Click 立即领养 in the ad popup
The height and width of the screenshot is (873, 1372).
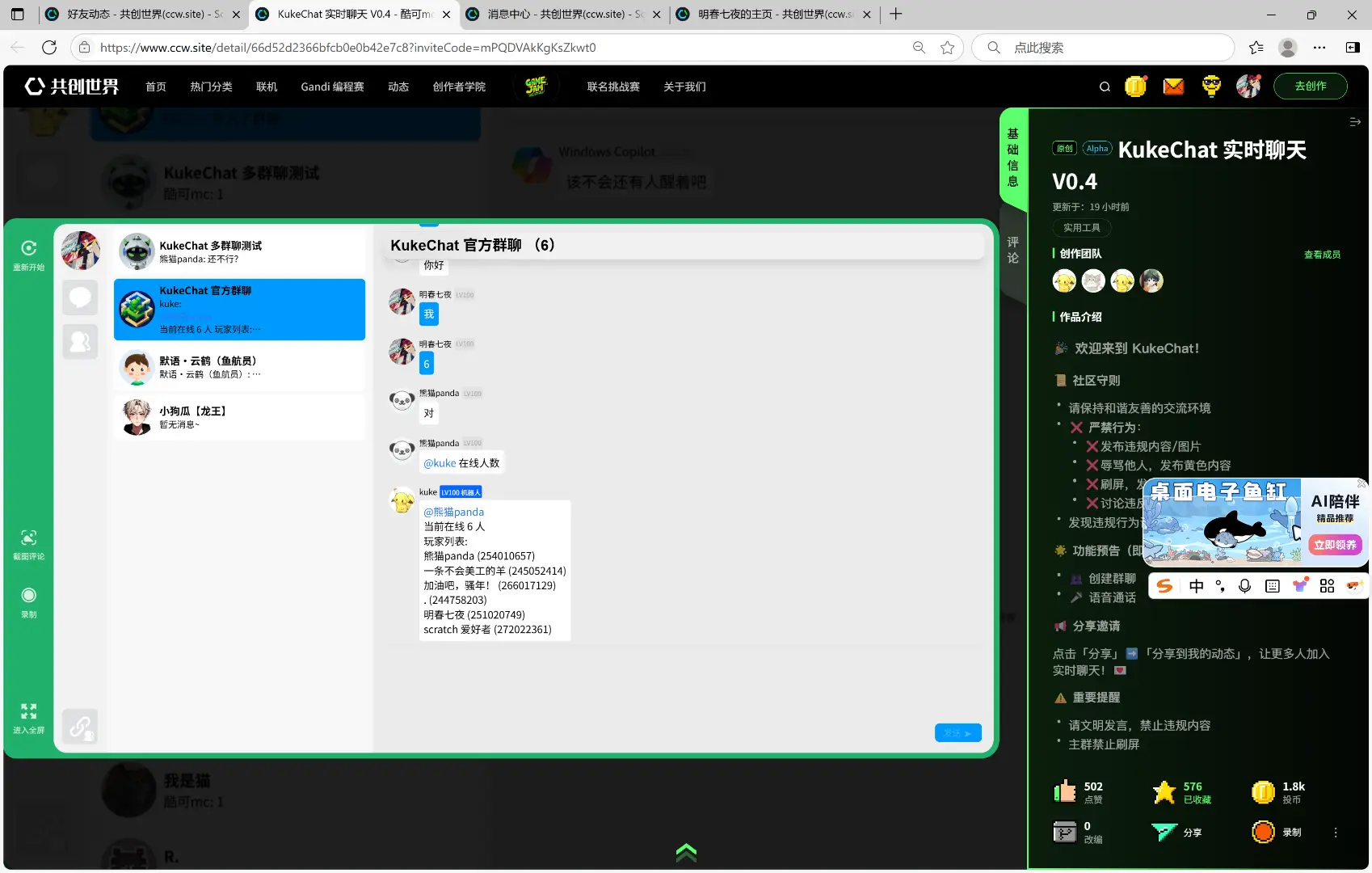click(1335, 545)
